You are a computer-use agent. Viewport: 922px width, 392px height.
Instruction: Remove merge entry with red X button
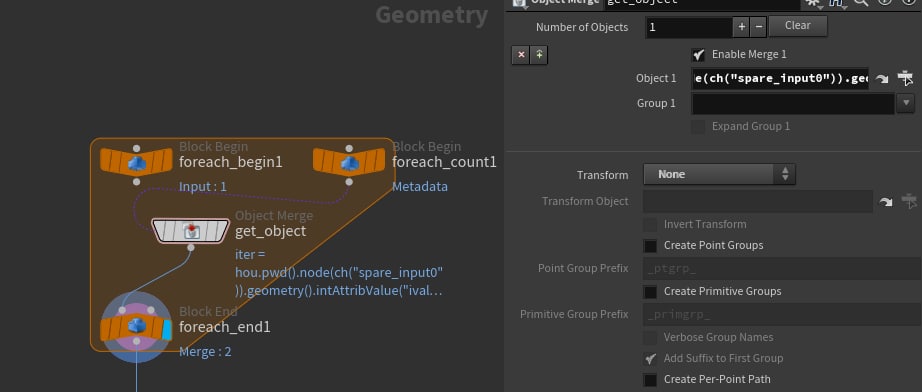coord(521,55)
